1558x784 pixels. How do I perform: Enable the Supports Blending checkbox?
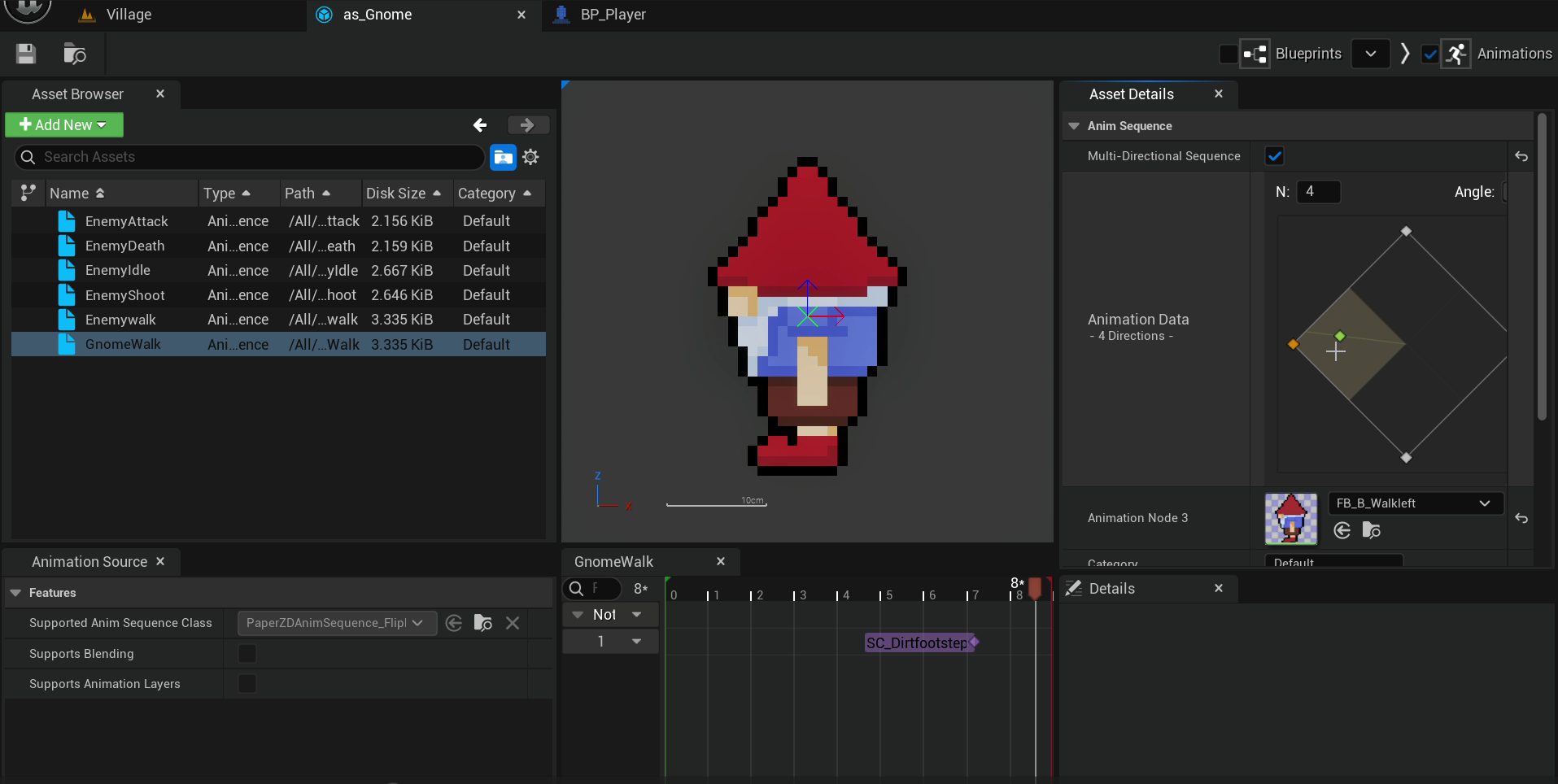(x=247, y=654)
